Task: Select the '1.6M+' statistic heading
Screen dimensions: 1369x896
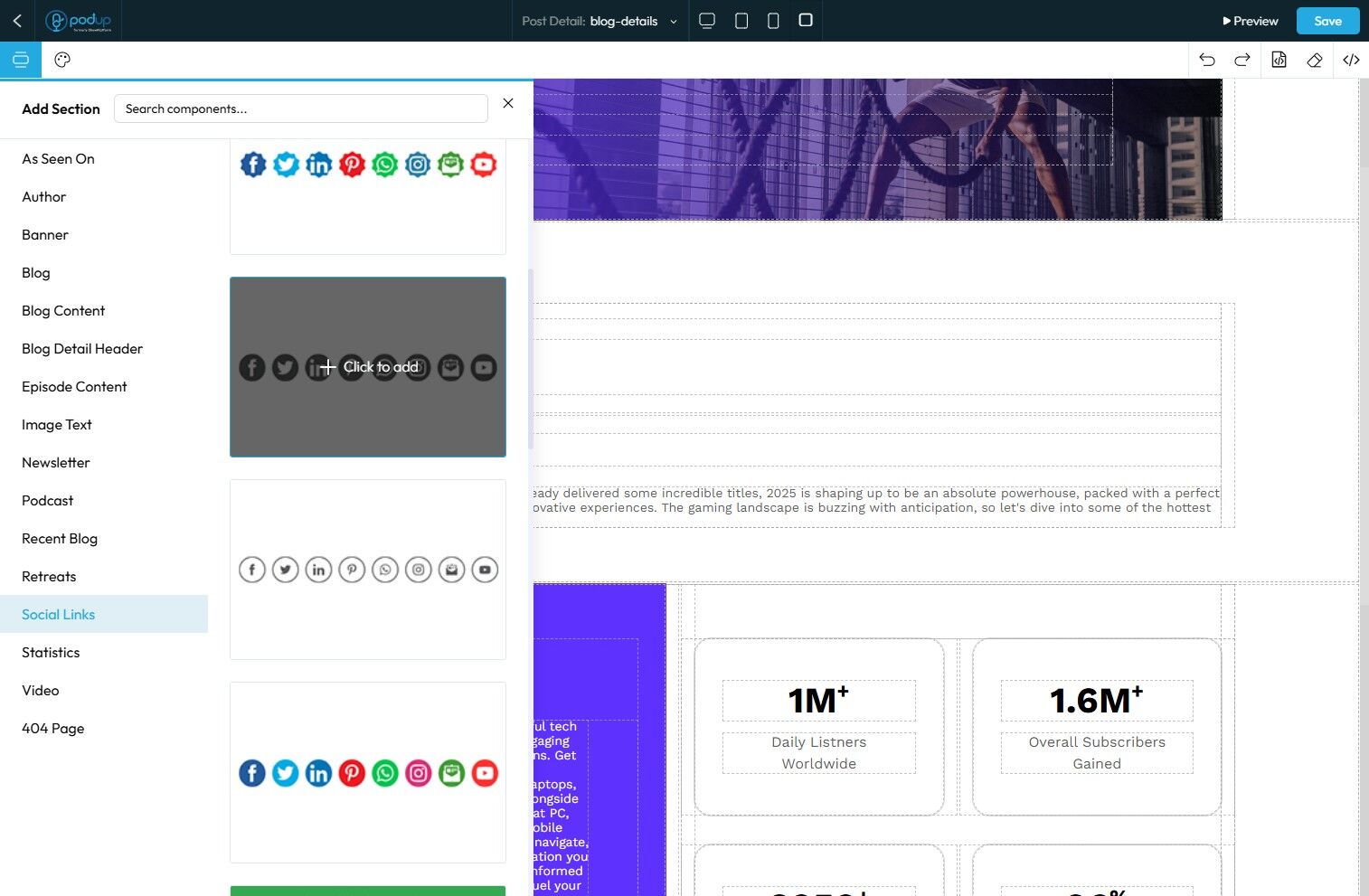Action: pos(1097,701)
